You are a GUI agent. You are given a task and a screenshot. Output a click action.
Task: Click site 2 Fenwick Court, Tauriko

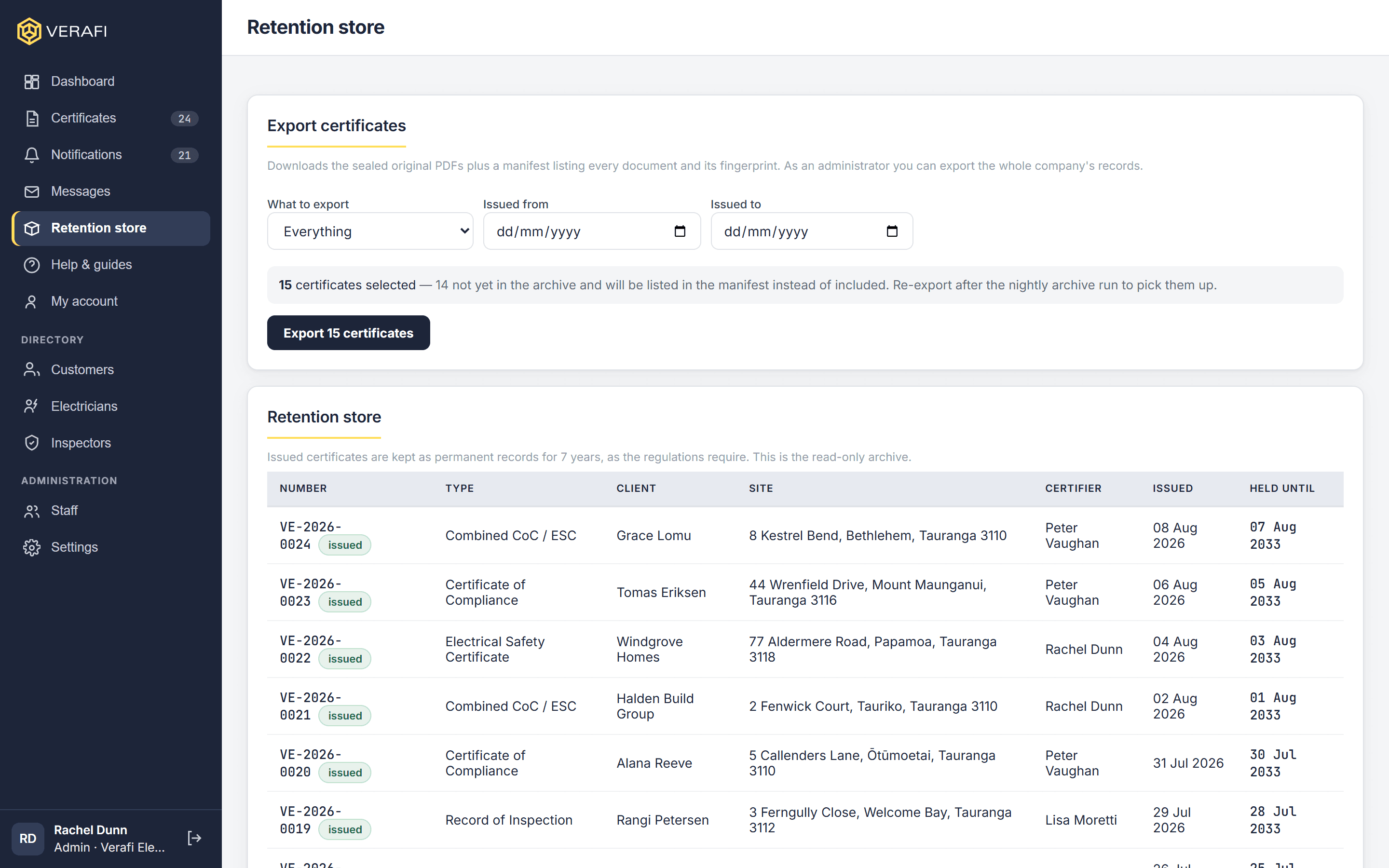click(873, 706)
